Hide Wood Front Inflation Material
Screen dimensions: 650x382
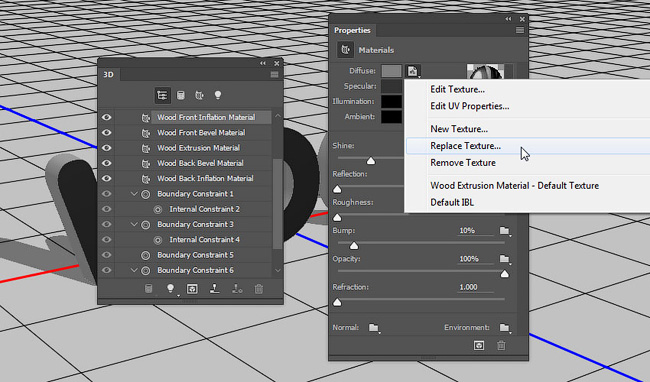tap(107, 117)
